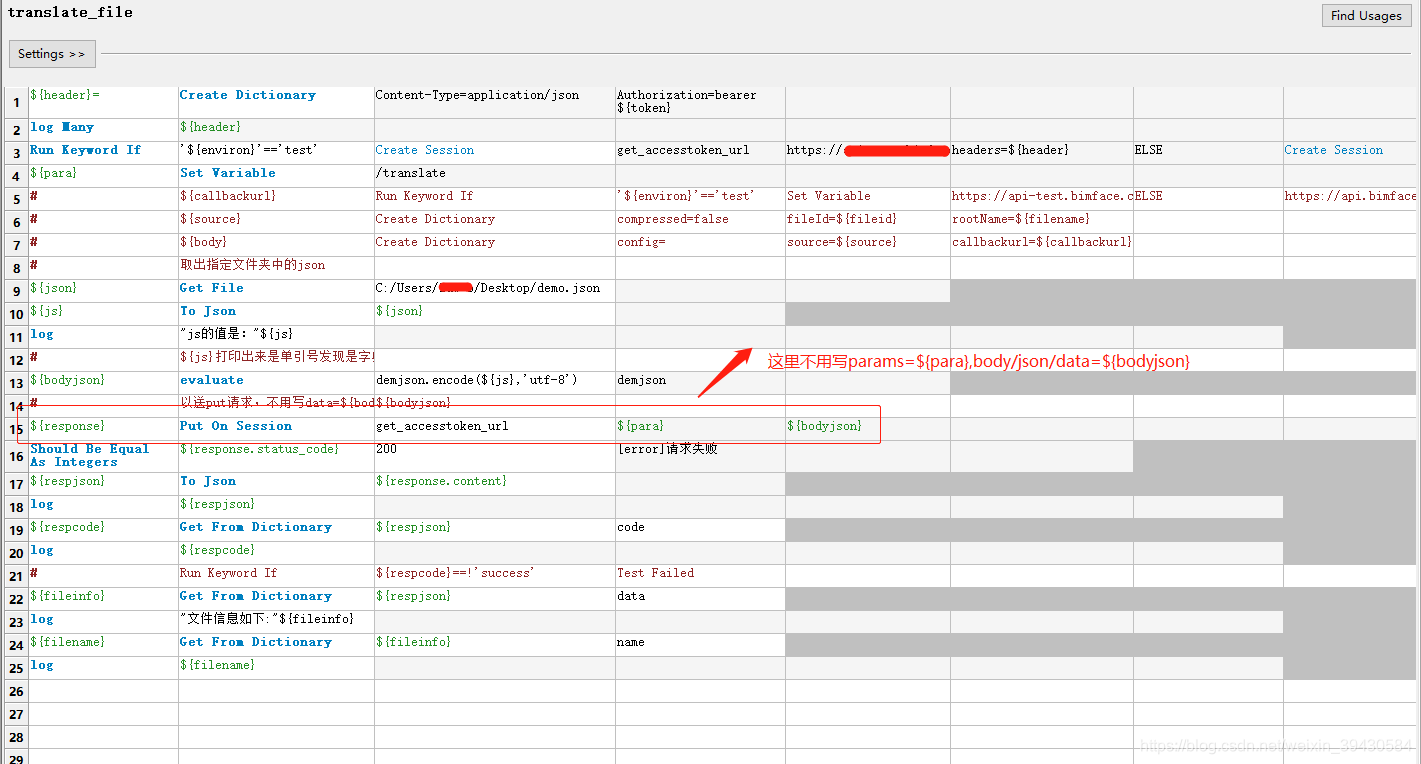Screen dimensions: 1421x764
Task: Expand the "Settings >>" panel
Action: pos(52,53)
